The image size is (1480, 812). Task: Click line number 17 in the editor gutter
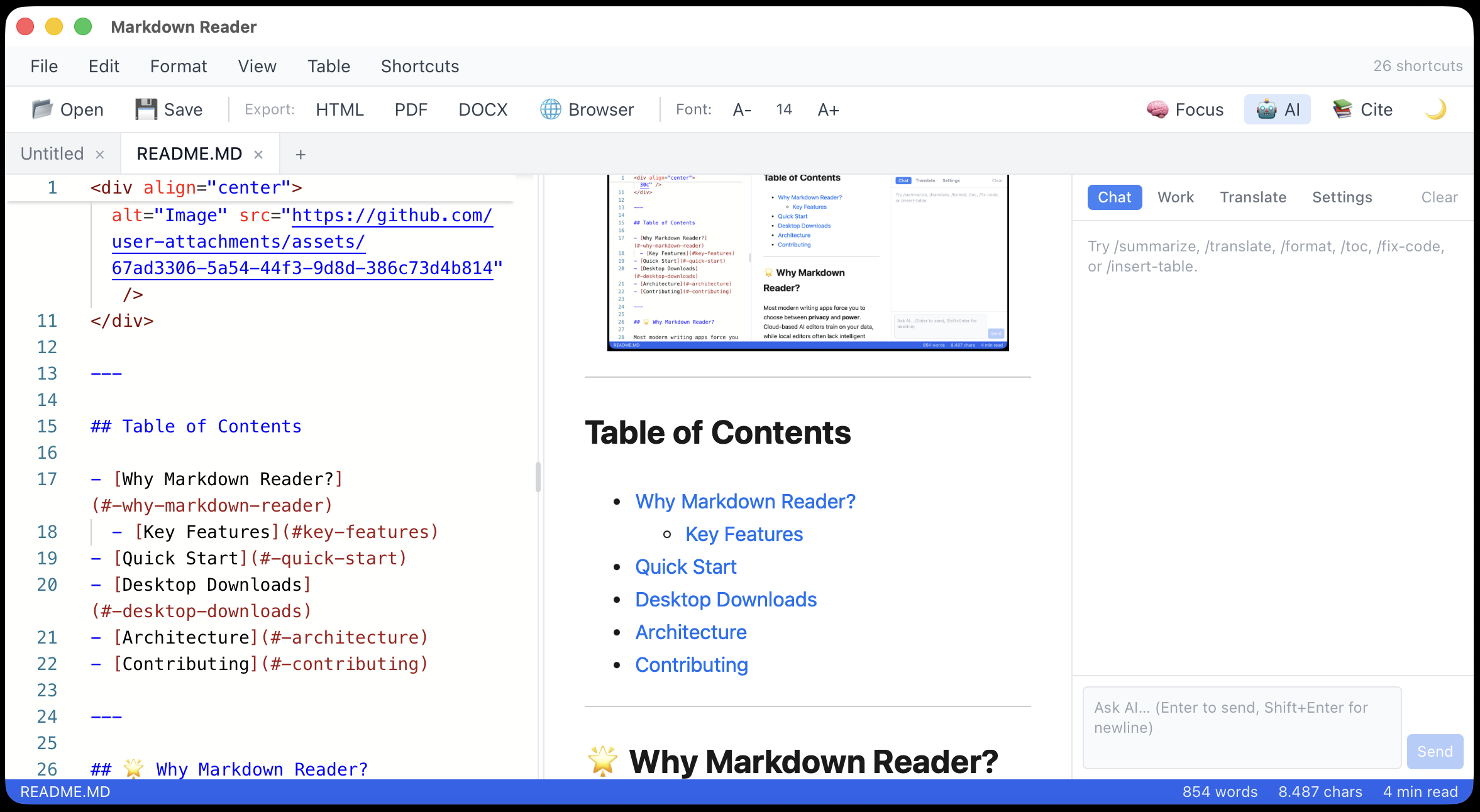click(x=47, y=479)
